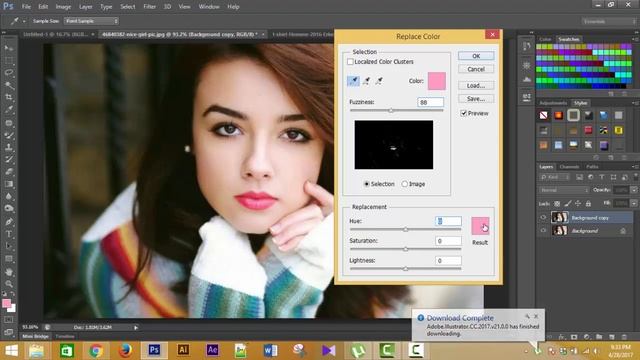Hide the Background layer
The image size is (640, 360).
(543, 231)
